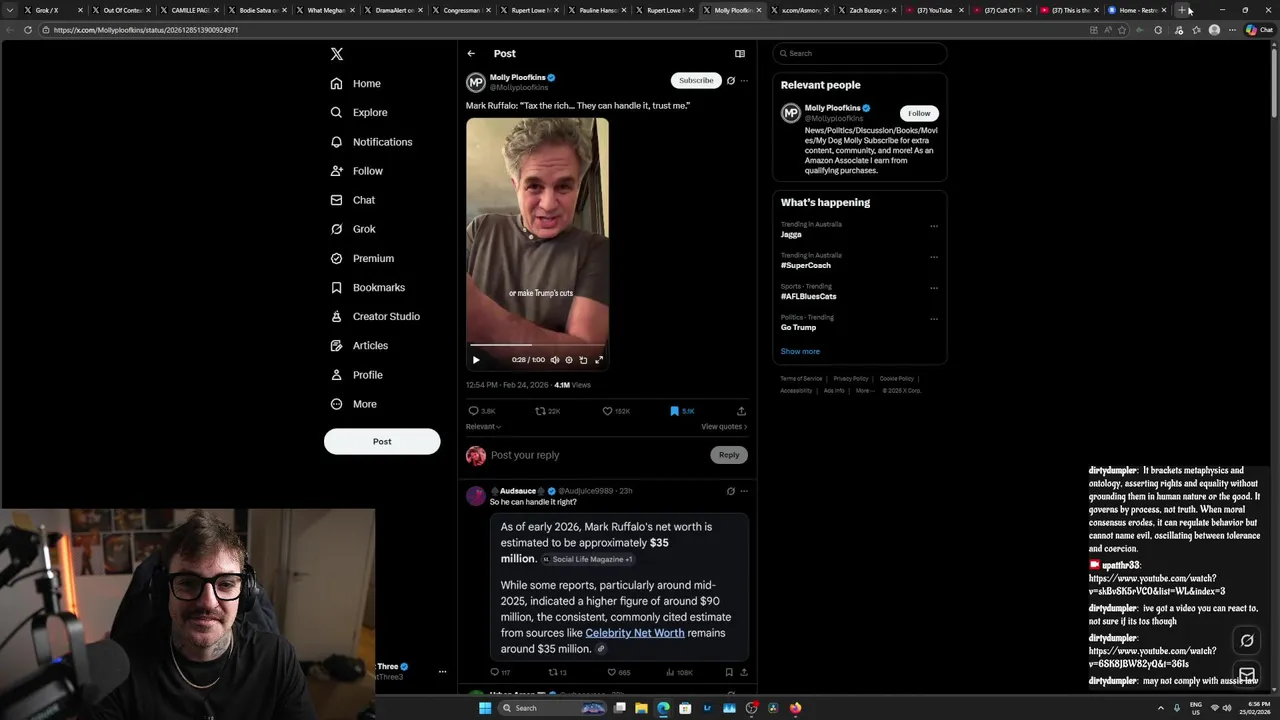Screen dimensions: 1280x720
Task: Click the X search box
Action: pyautogui.click(x=860, y=54)
